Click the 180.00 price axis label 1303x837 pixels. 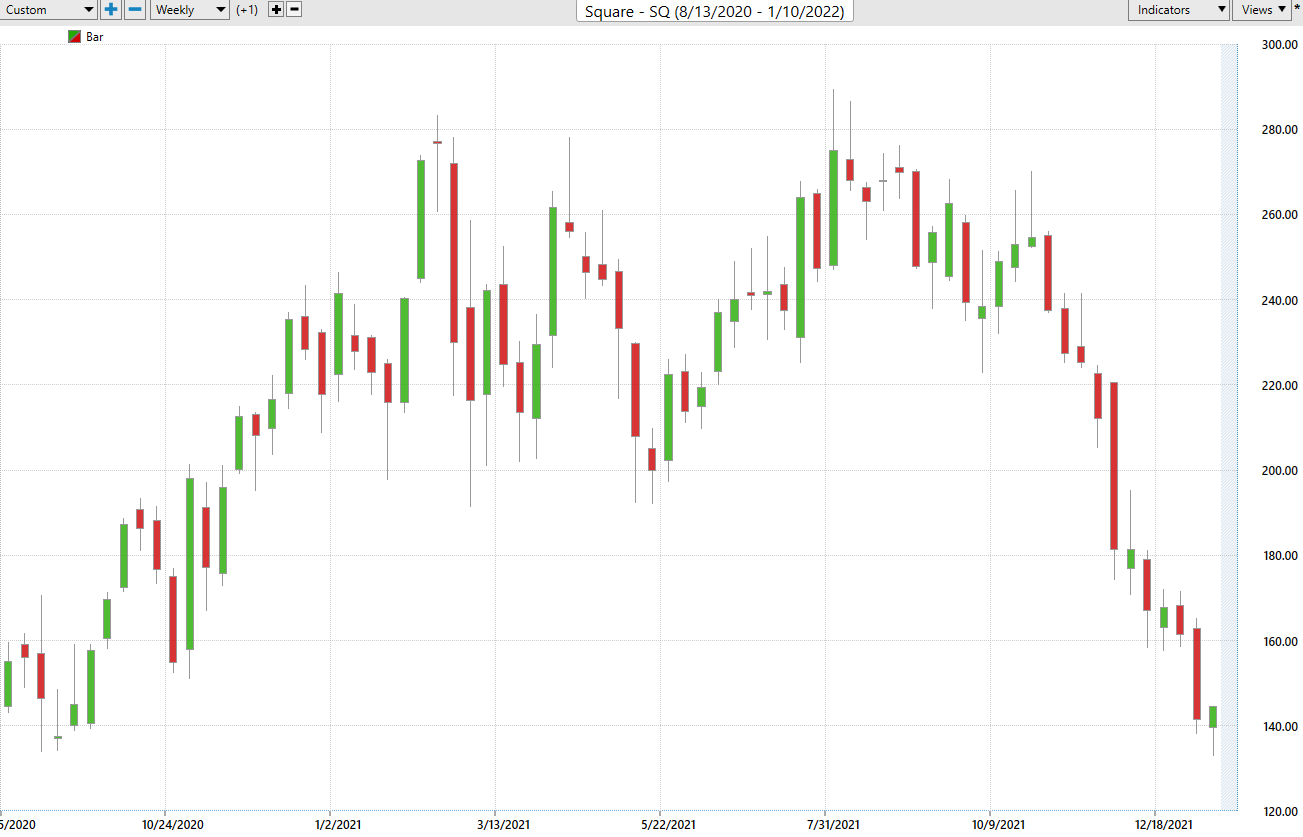1278,556
